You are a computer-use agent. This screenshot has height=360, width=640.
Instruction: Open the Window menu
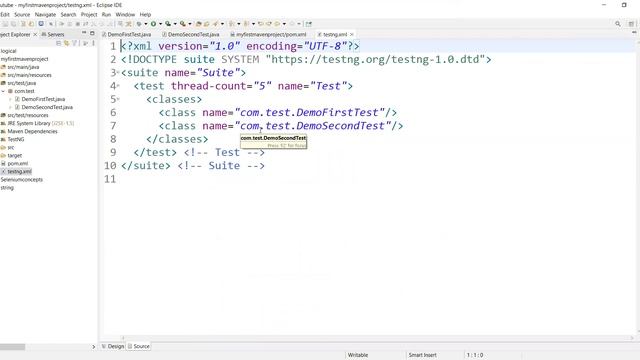point(125,14)
